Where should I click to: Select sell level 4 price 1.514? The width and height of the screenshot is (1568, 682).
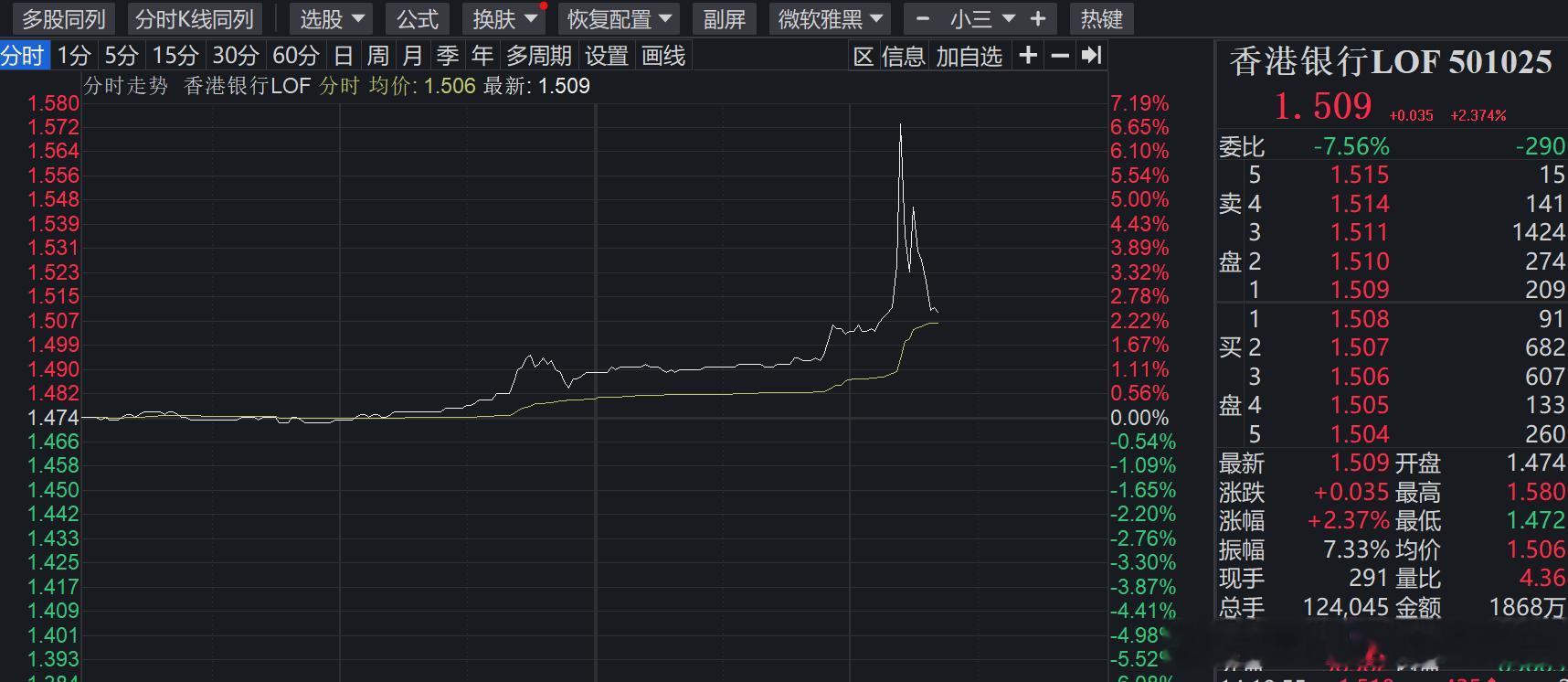click(x=1359, y=204)
